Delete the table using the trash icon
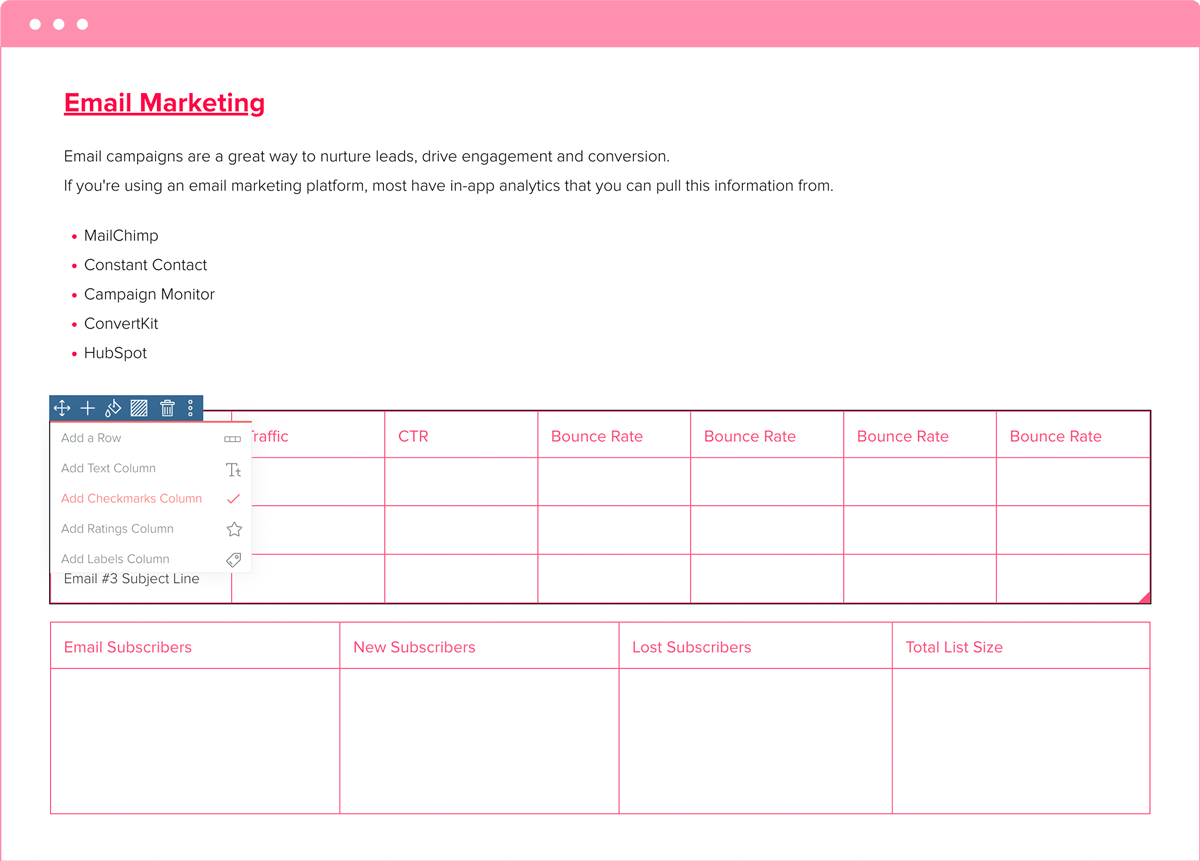Image resolution: width=1200 pixels, height=861 pixels. coord(167,408)
